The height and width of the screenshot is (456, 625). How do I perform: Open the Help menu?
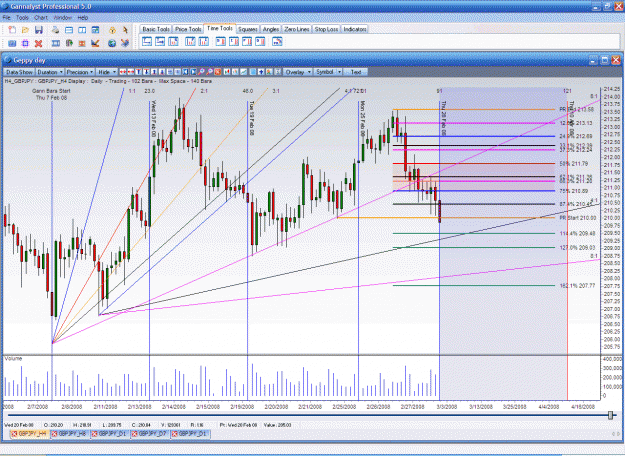(83, 18)
